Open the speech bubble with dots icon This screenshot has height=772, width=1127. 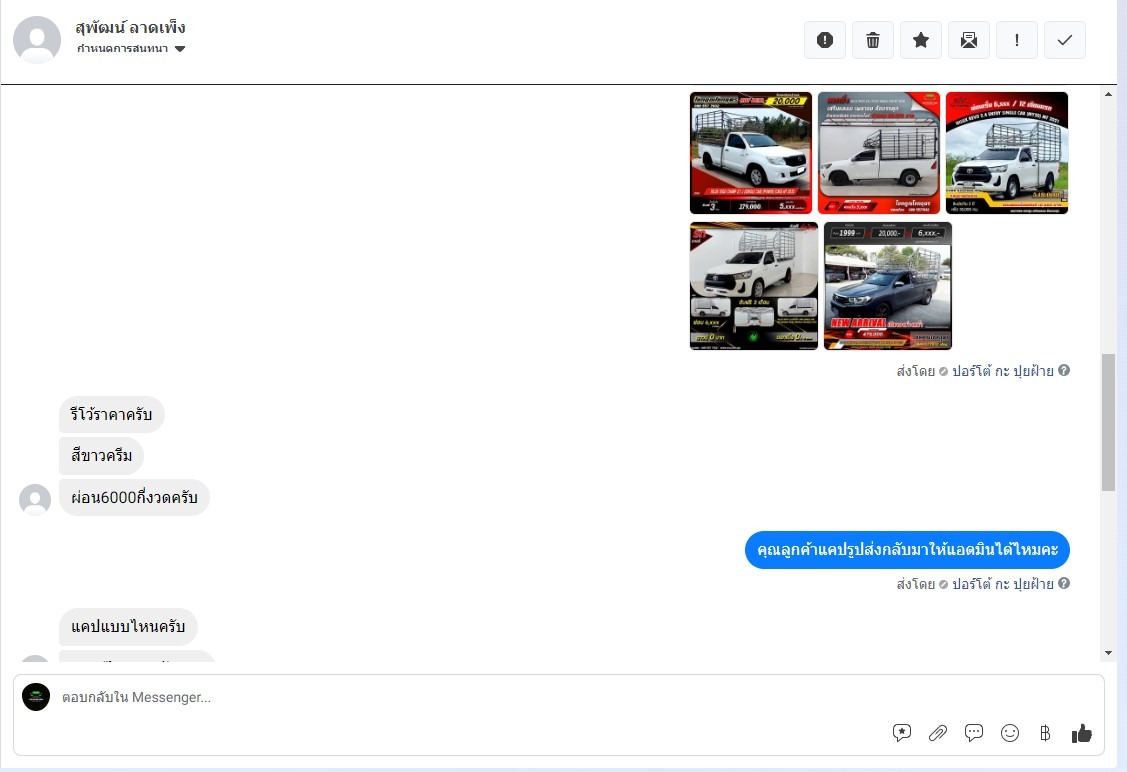coord(974,733)
